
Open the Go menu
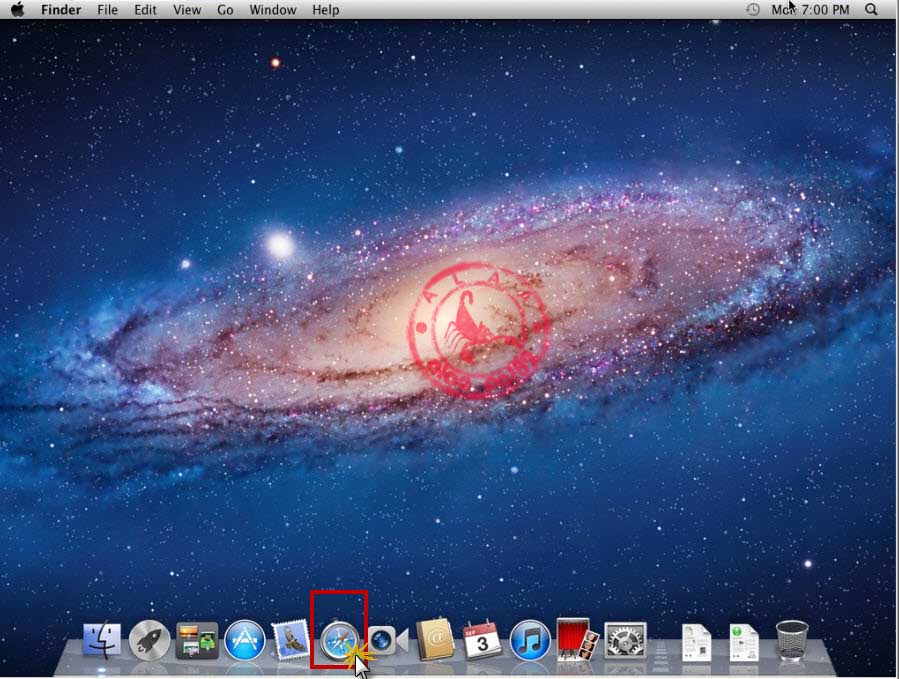(x=225, y=10)
